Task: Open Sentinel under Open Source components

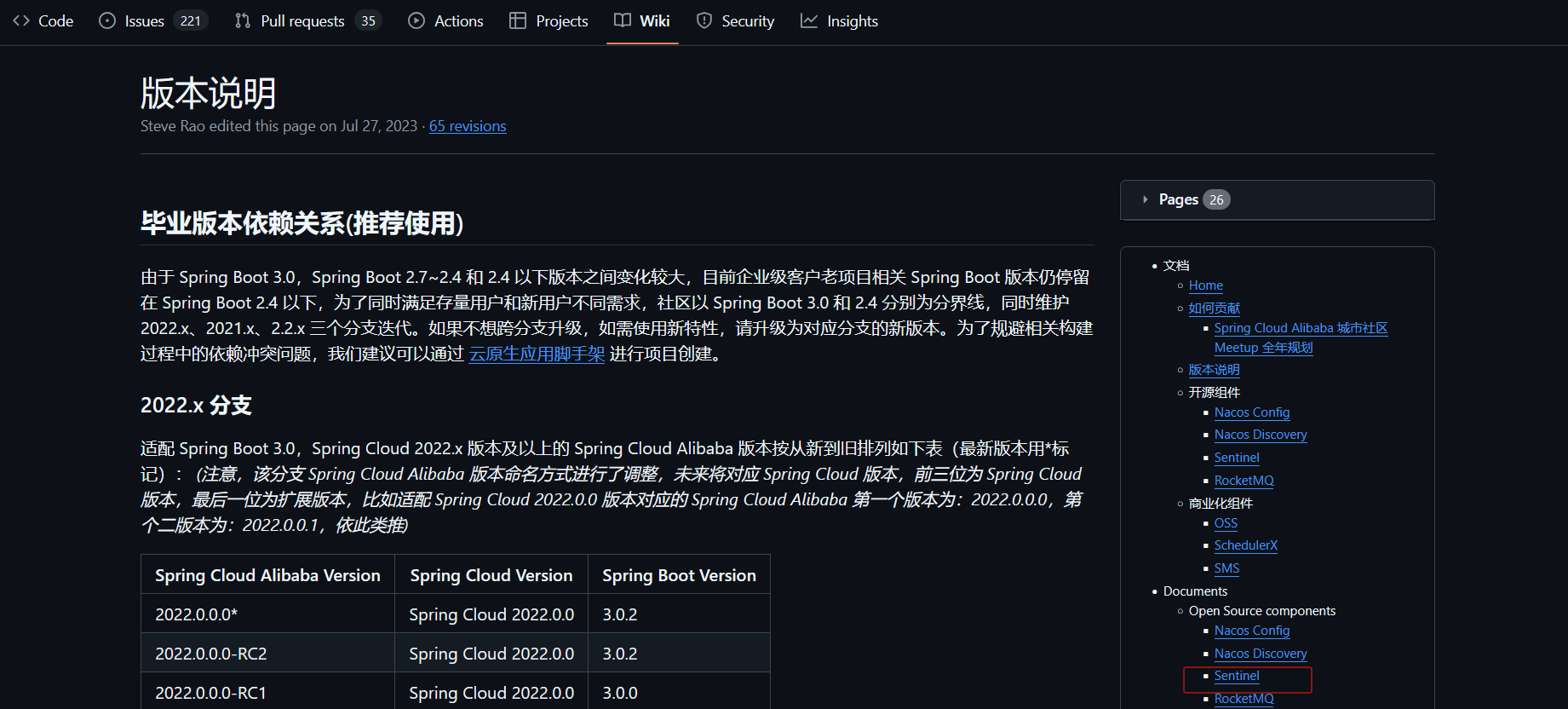Action: pos(1237,676)
